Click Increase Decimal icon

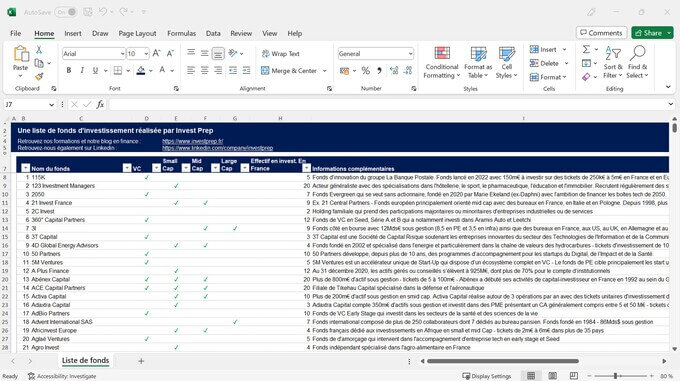pyautogui.click(x=394, y=71)
